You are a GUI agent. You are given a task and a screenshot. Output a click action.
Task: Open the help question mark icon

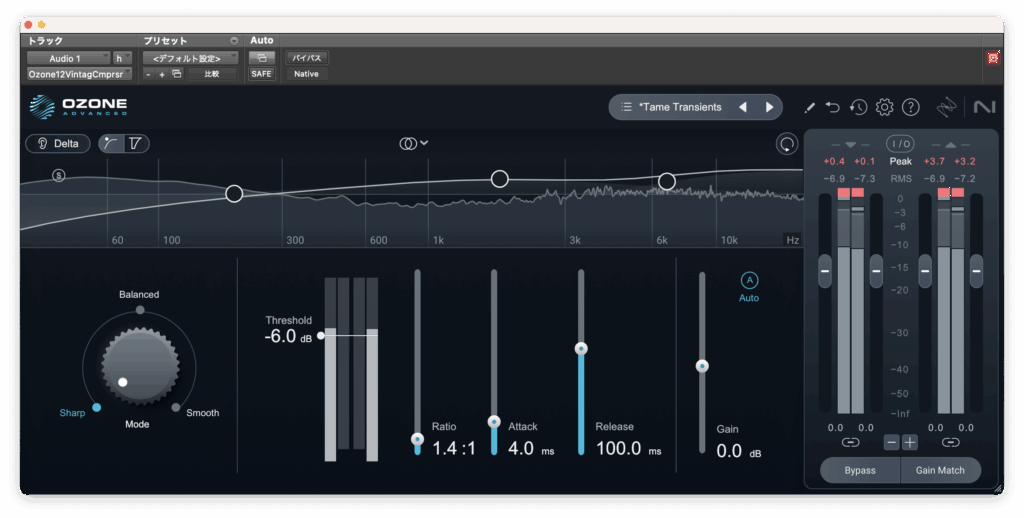(910, 107)
